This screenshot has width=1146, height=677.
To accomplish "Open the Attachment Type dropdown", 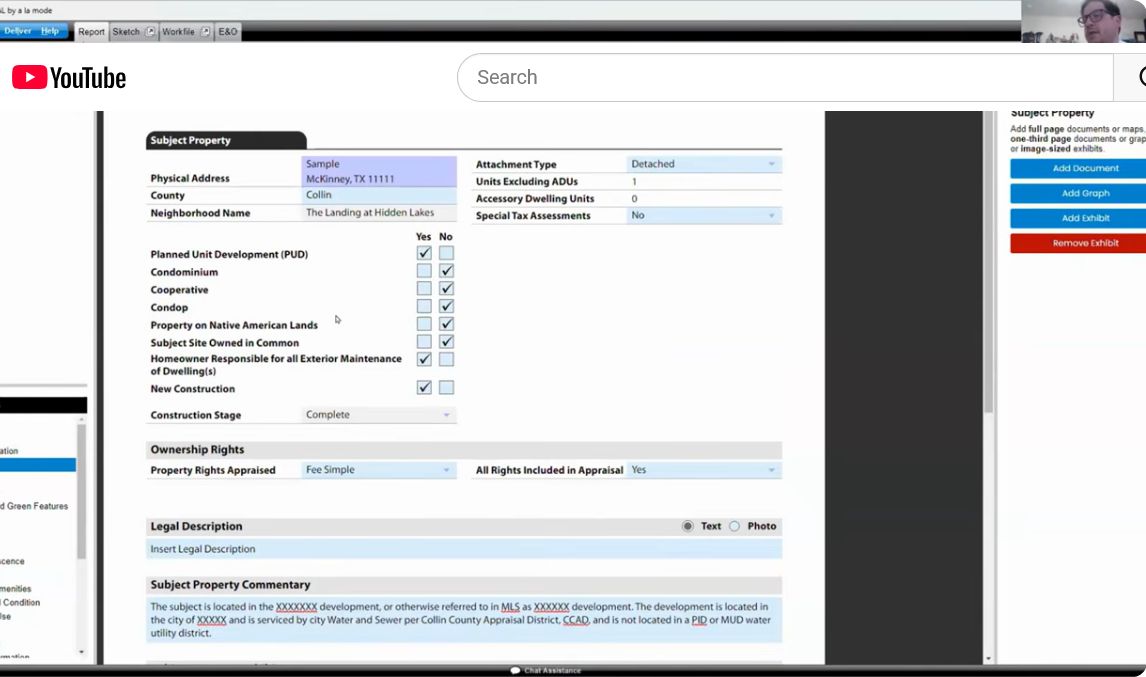I will 704,164.
